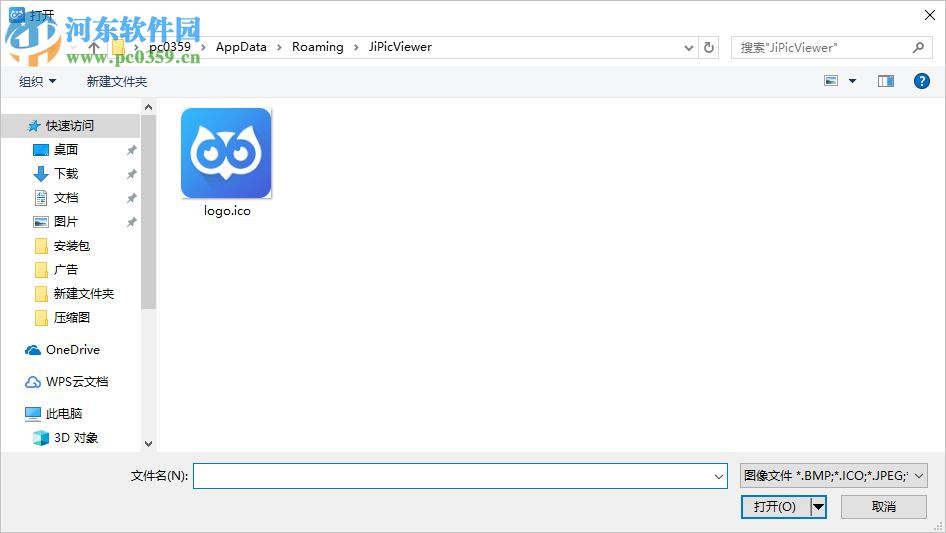
Task: Go up one folder level arrow
Action: (x=94, y=47)
